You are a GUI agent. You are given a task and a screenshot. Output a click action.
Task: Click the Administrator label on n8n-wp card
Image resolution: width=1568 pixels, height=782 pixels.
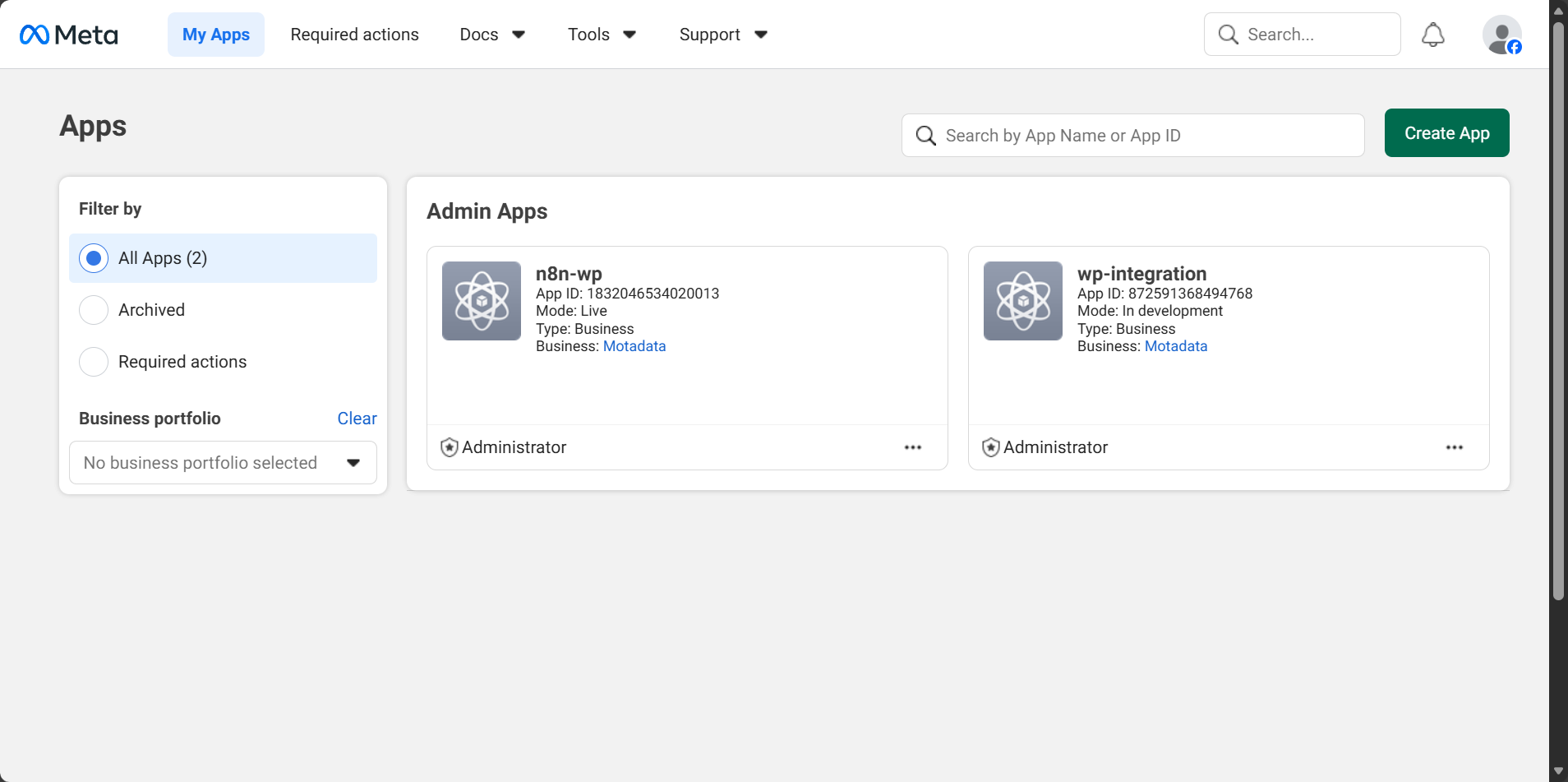(x=514, y=447)
